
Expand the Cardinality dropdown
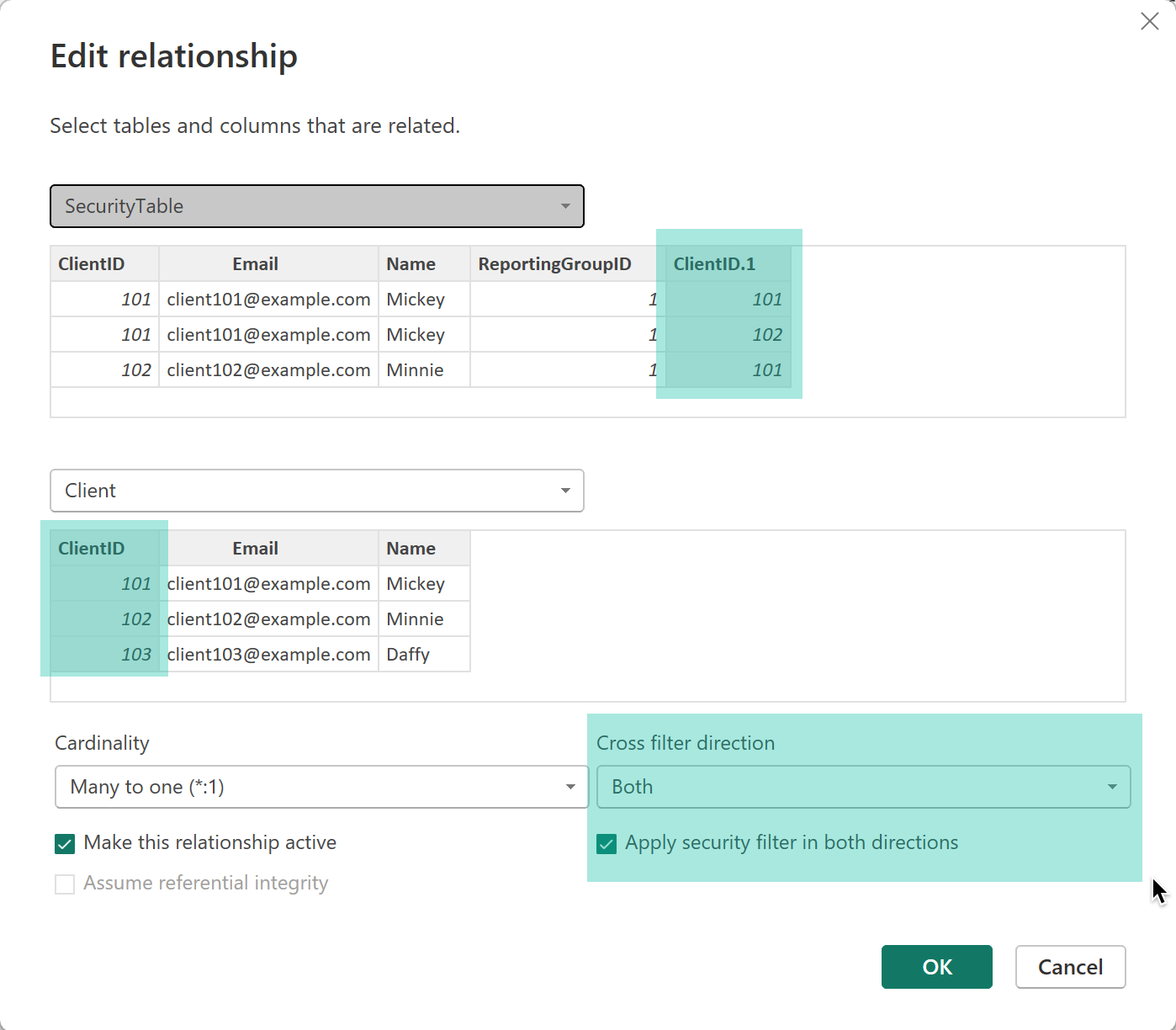point(321,787)
